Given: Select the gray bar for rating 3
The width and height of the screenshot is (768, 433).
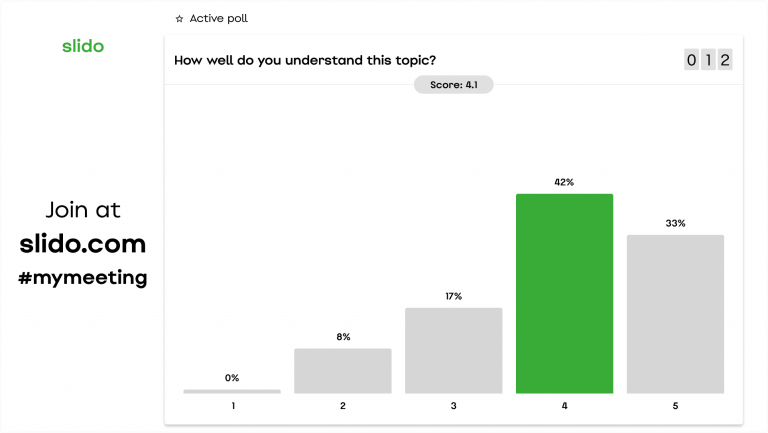Looking at the screenshot, I should point(453,350).
